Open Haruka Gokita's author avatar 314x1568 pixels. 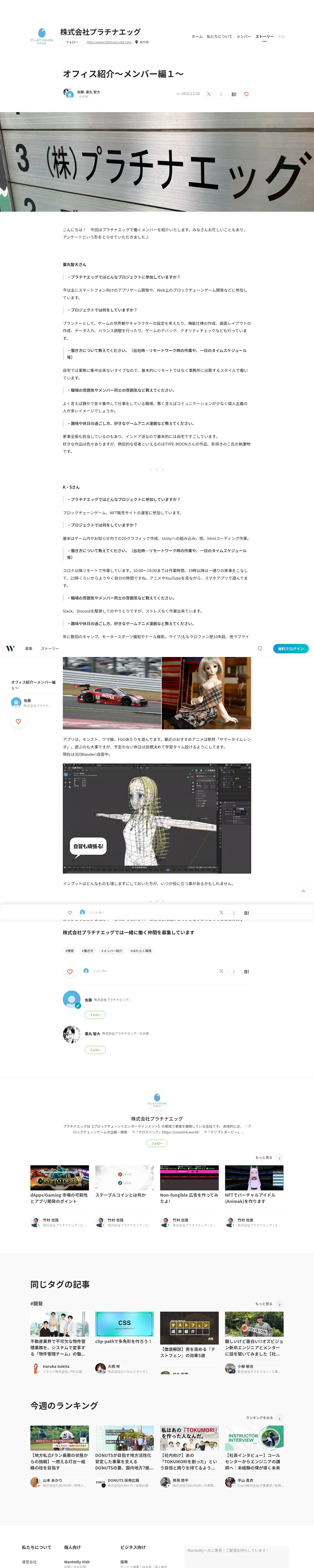(35, 1368)
